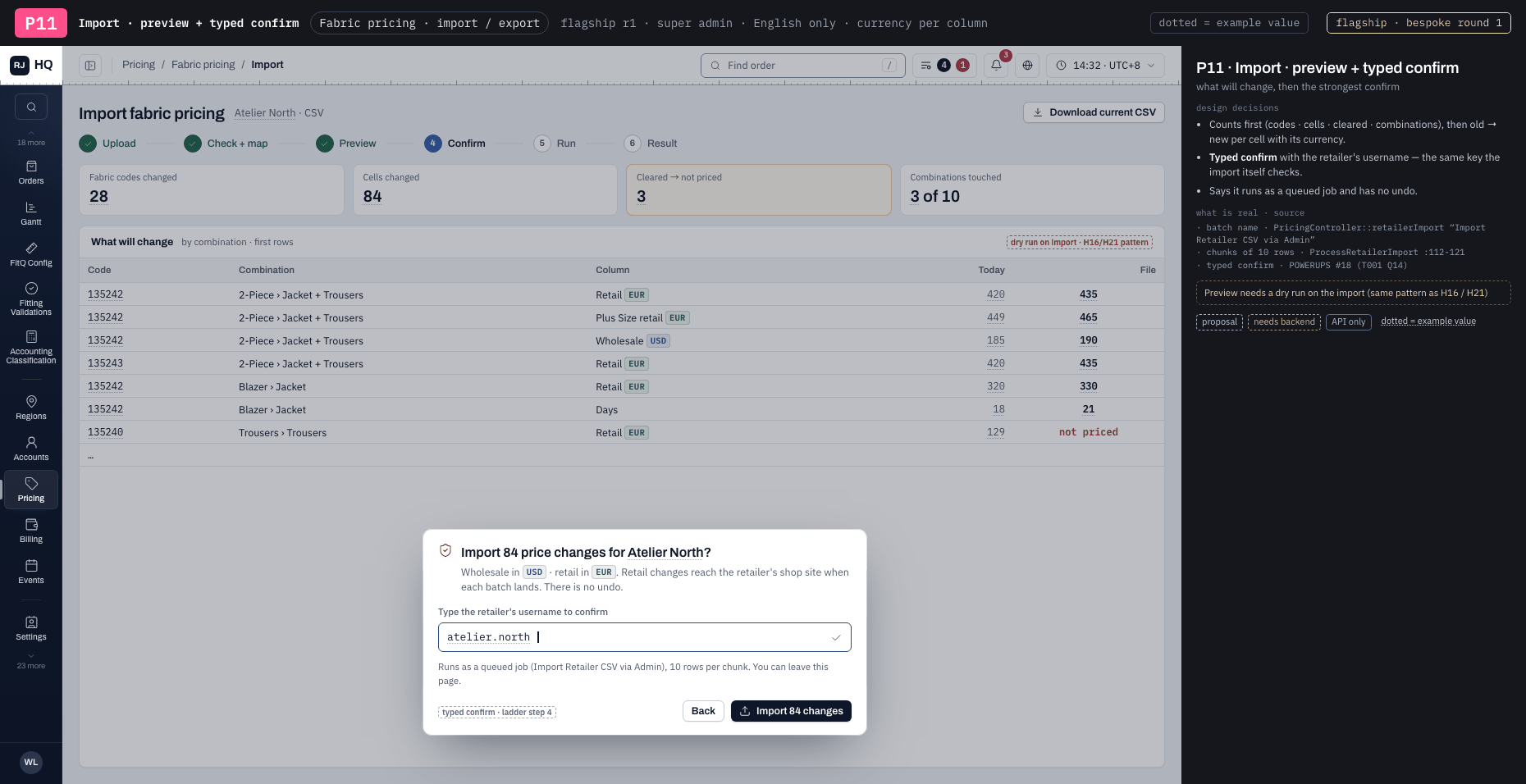Focus the Find order search field
The height and width of the screenshot is (784, 1526).
tap(803, 66)
